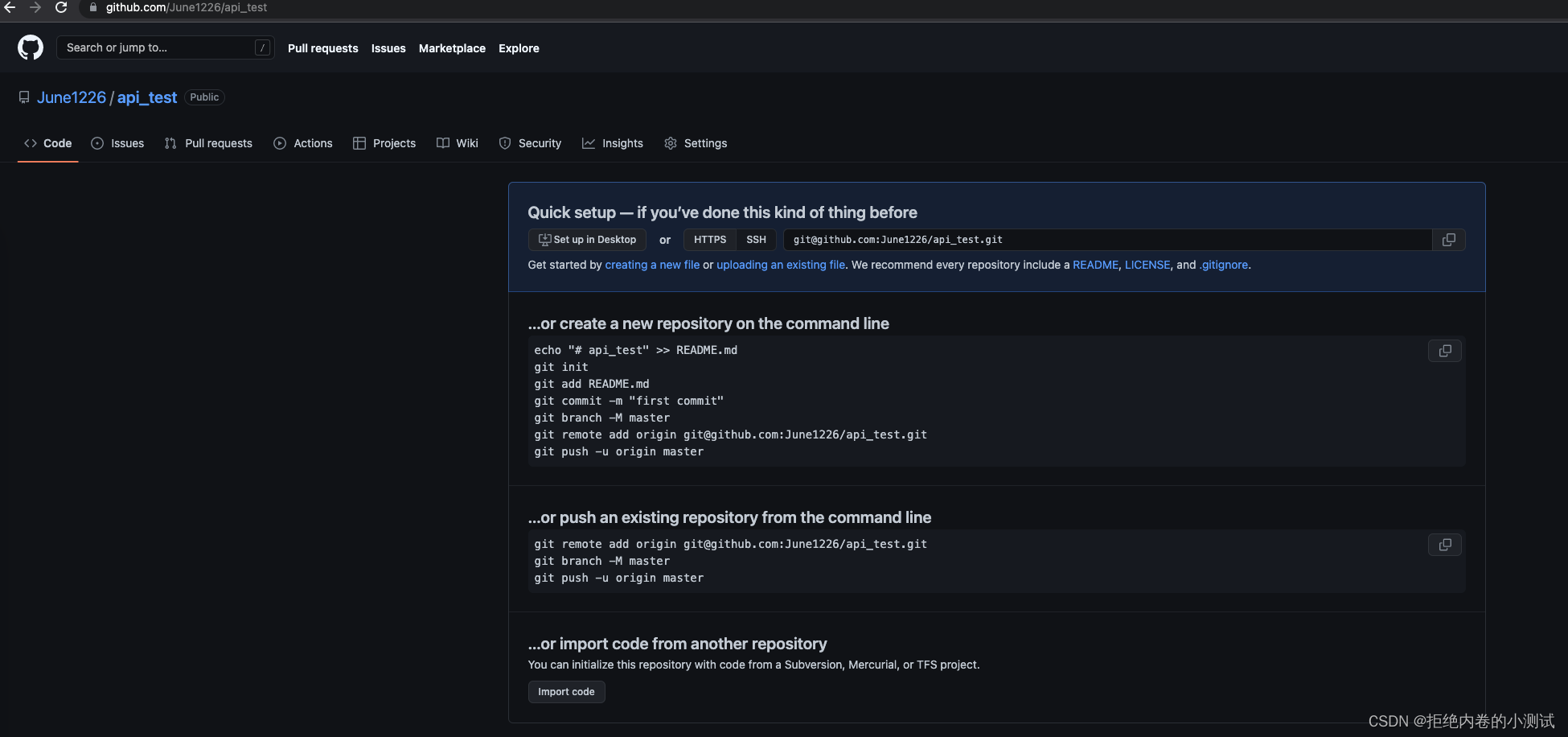Open repository Settings tab
This screenshot has width=1568, height=737.
click(x=696, y=143)
